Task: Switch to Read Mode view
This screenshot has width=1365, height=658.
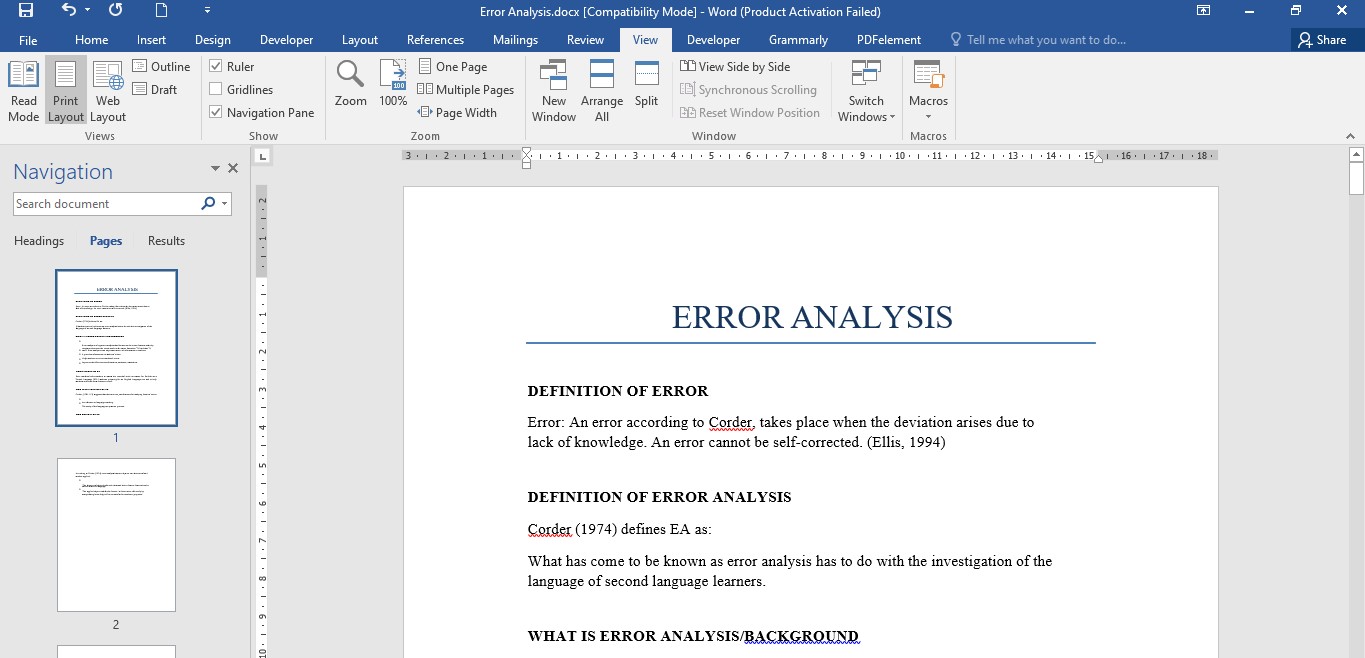Action: [23, 90]
